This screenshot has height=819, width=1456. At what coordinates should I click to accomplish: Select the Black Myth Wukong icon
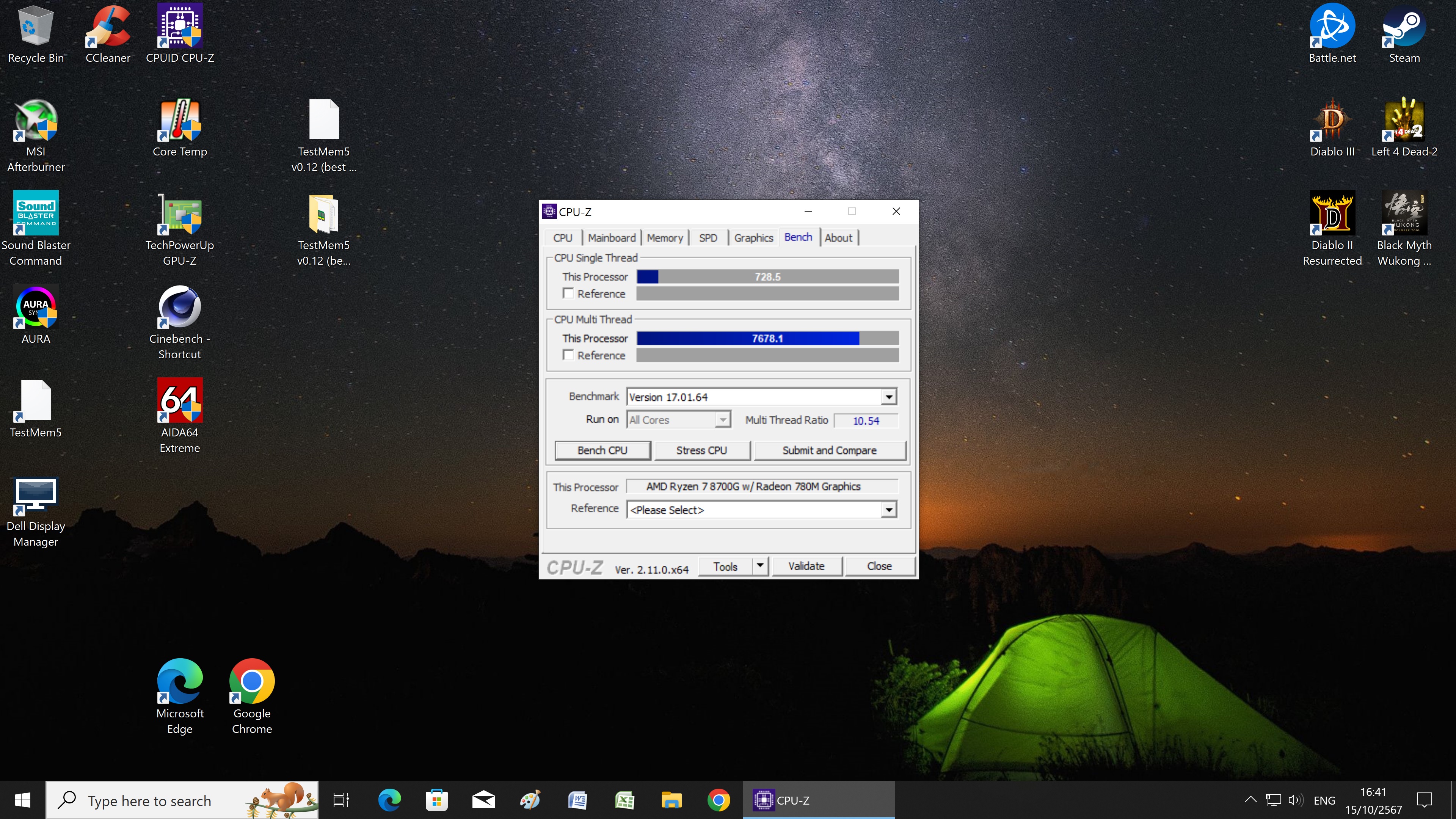click(1404, 229)
